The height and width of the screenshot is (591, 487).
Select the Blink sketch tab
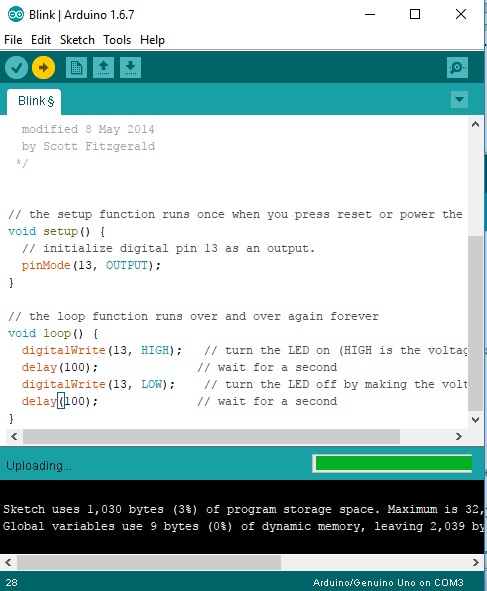(x=34, y=101)
